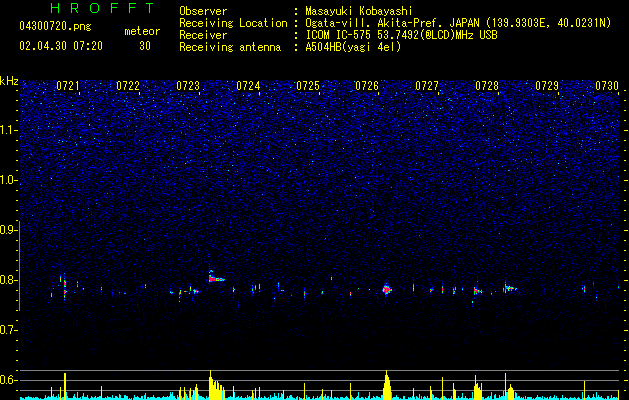Click the vertical gray frequency range bar
629x400 pixels.
coord(20,265)
